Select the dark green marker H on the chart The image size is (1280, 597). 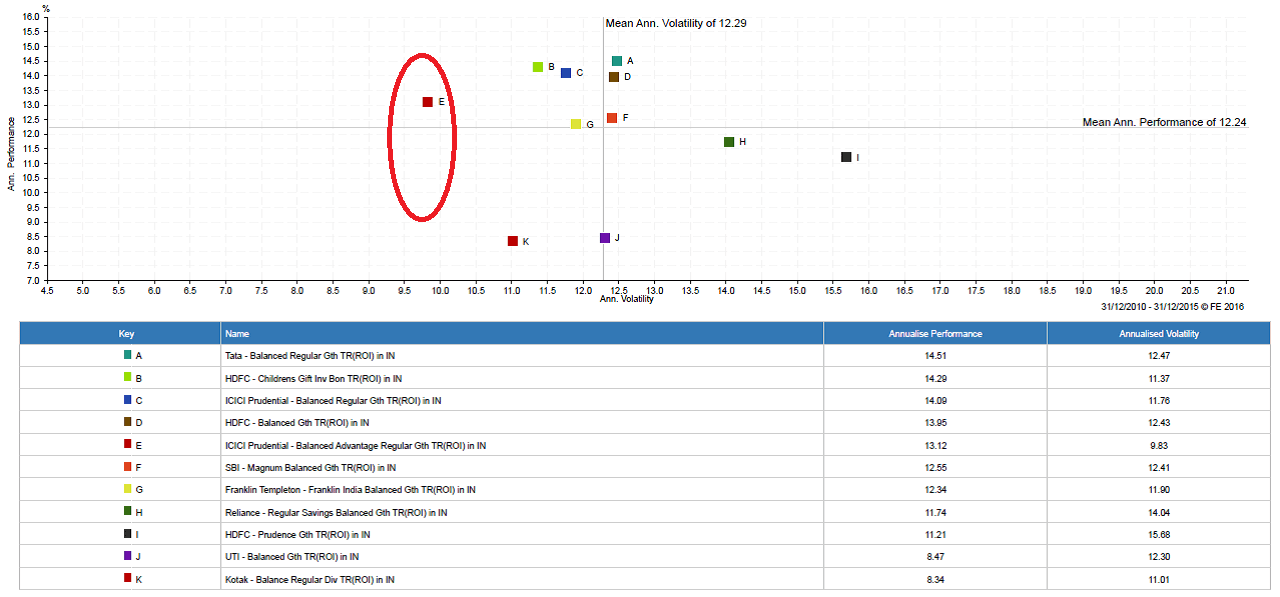tap(729, 142)
